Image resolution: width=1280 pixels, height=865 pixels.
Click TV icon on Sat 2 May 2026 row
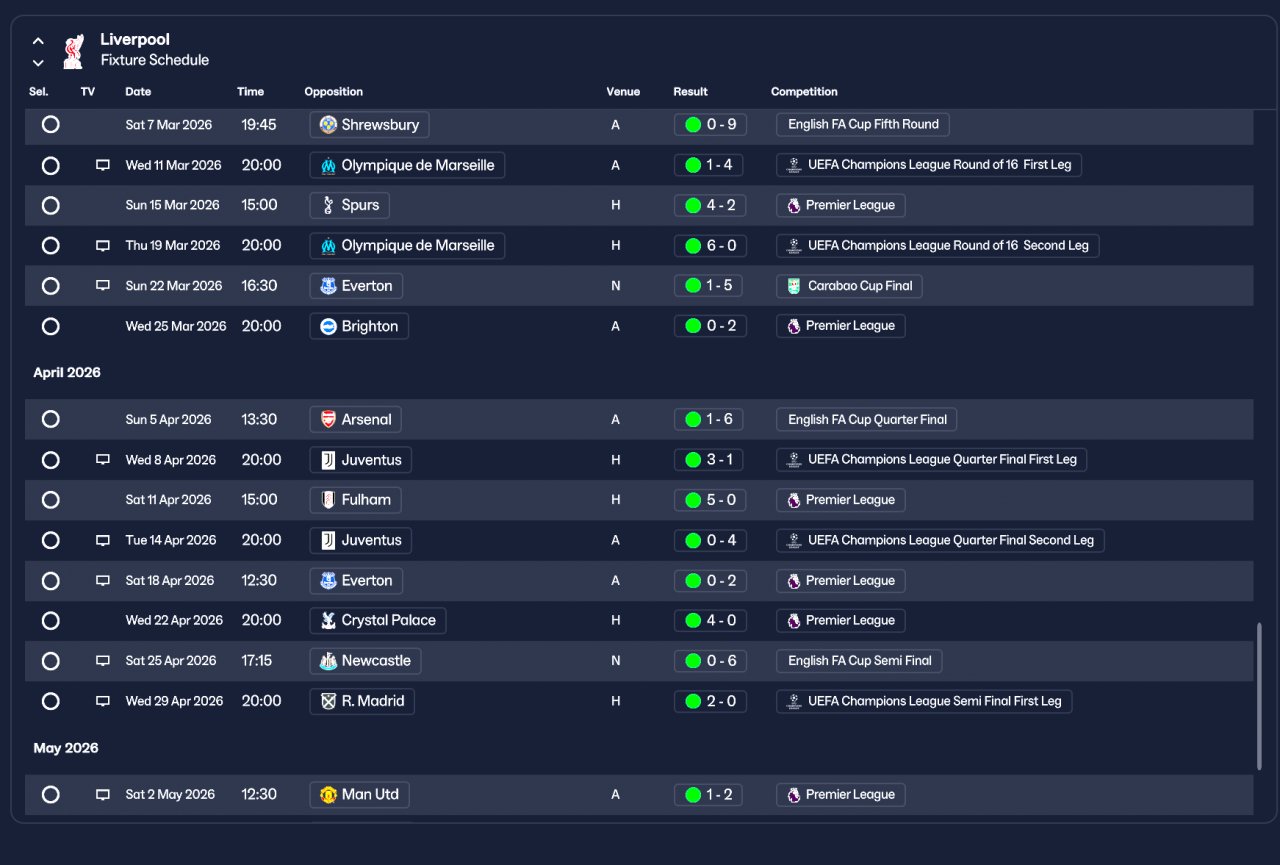[x=102, y=794]
